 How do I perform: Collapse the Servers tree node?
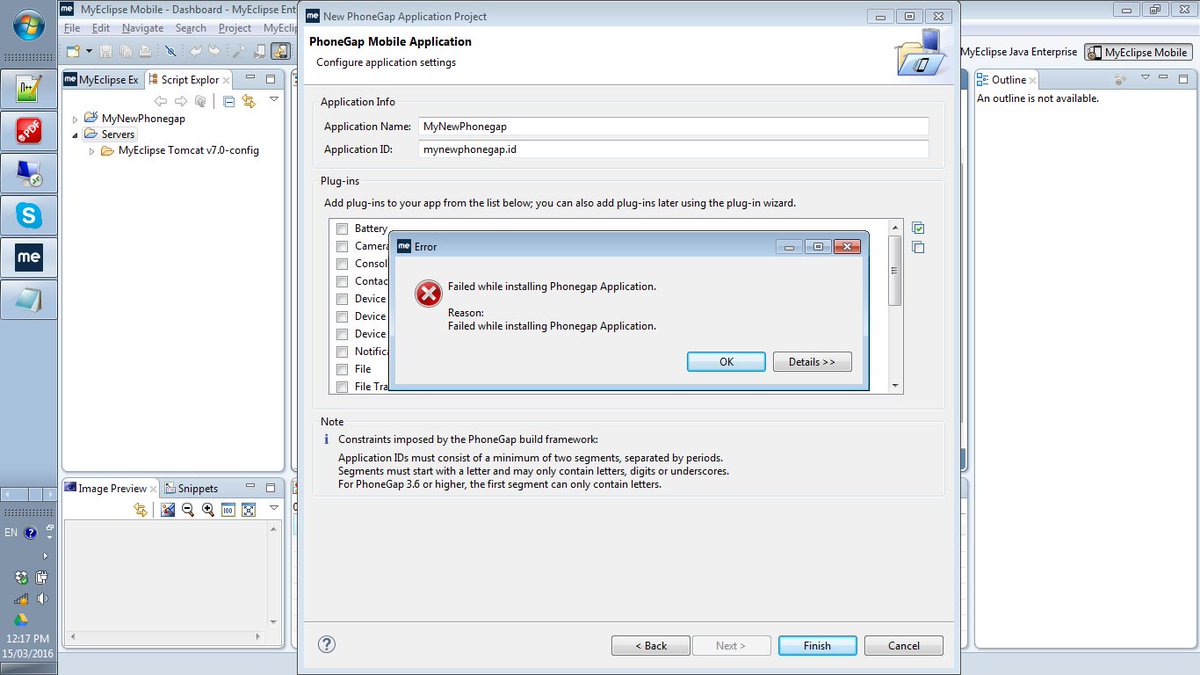point(75,135)
